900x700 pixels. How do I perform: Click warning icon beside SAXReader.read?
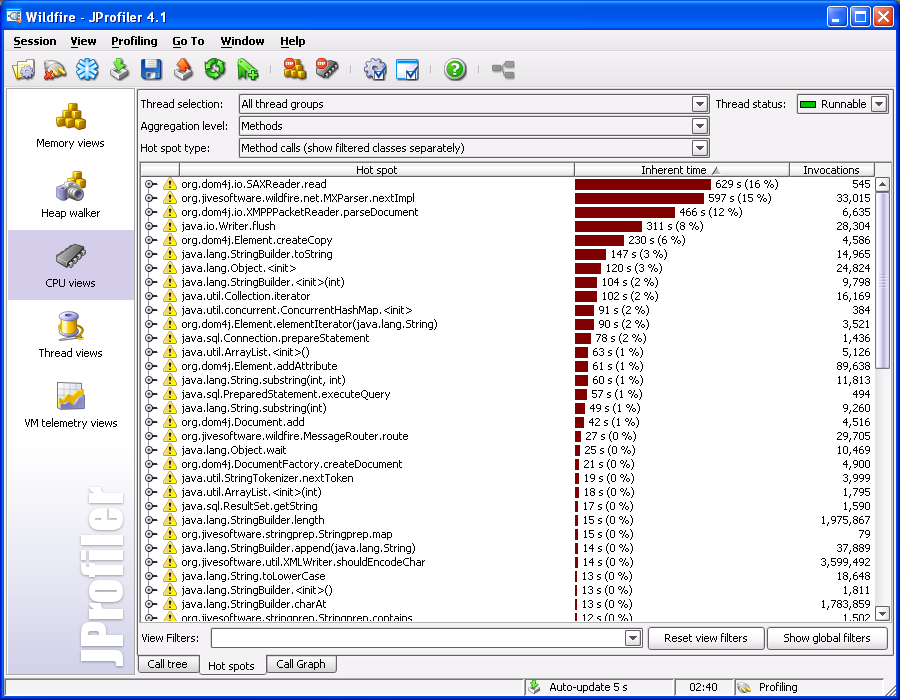click(169, 184)
